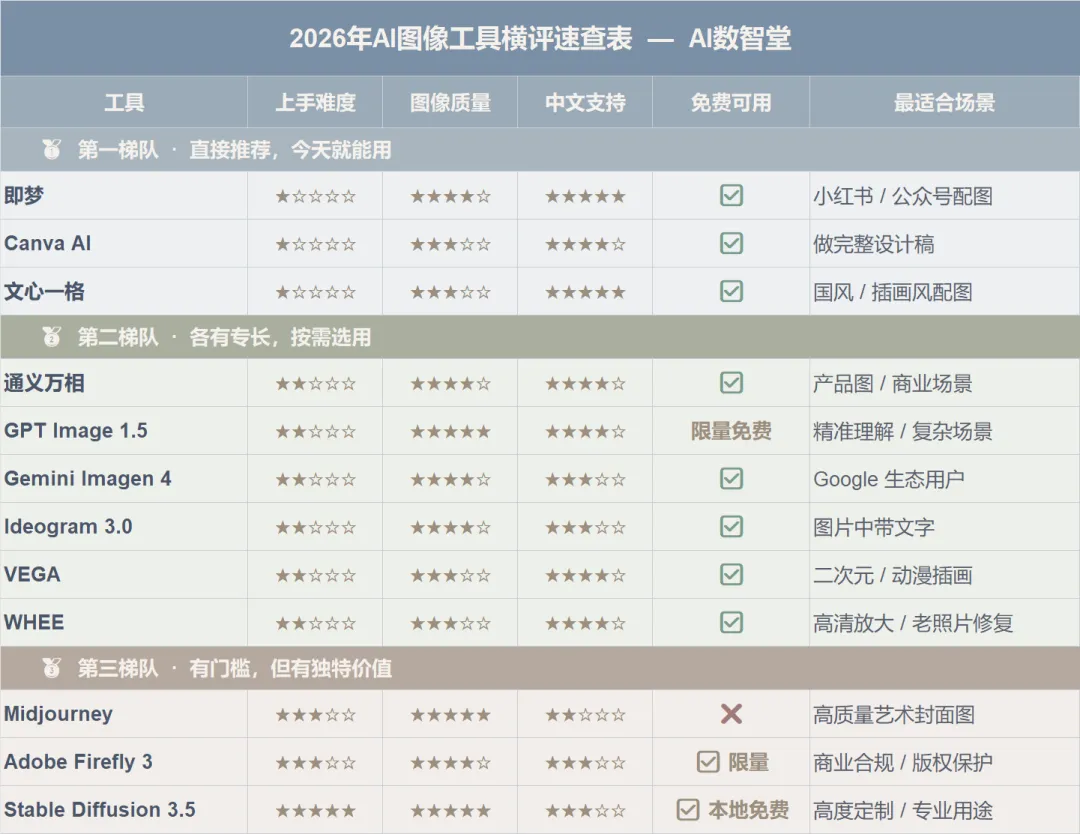This screenshot has height=834, width=1080.
Task: Click the 中文支持 star rating for Gemini Imagen 4
Action: (x=585, y=479)
